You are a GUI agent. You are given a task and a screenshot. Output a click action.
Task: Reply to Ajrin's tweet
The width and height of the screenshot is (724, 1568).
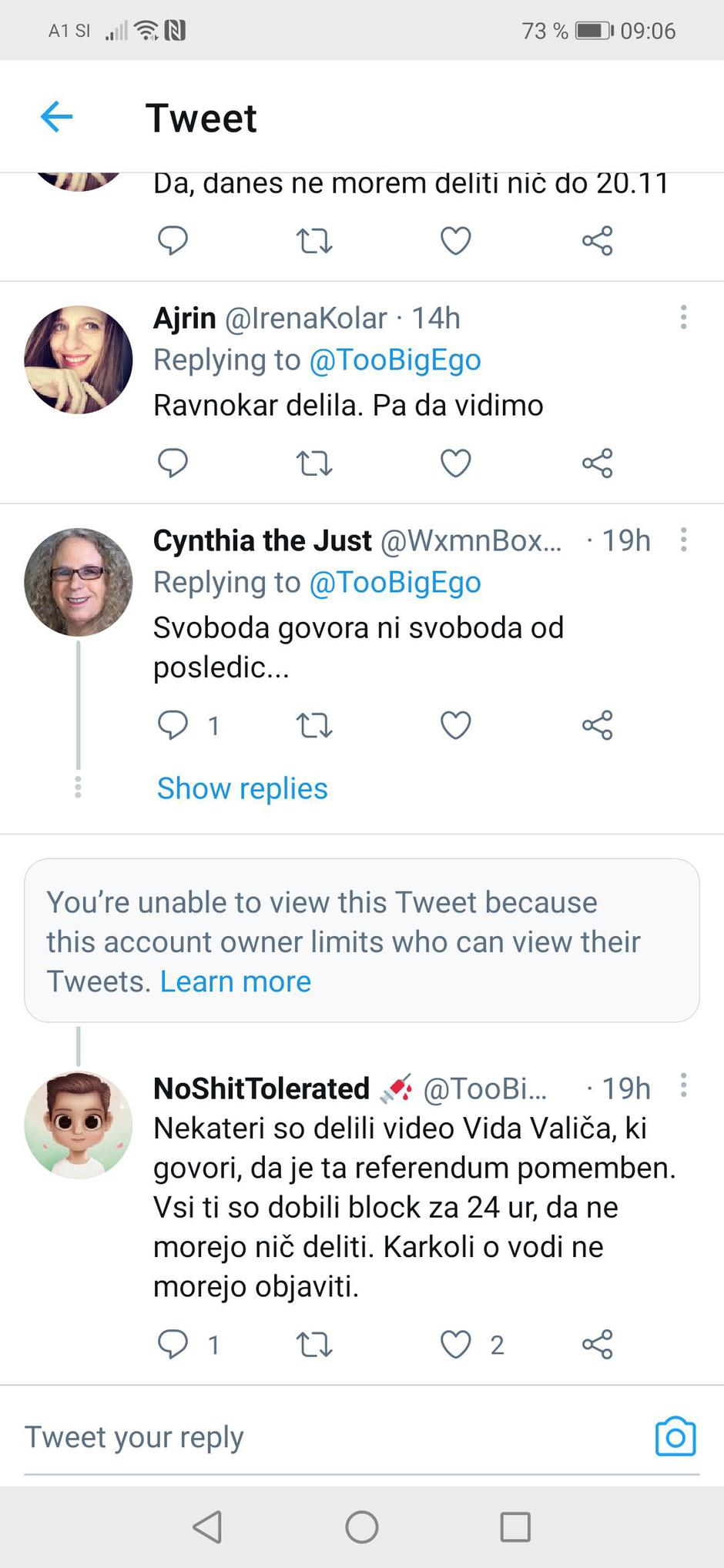(173, 463)
